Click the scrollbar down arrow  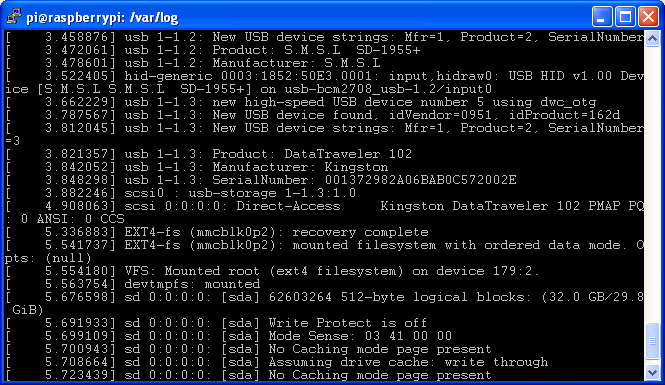(652, 372)
